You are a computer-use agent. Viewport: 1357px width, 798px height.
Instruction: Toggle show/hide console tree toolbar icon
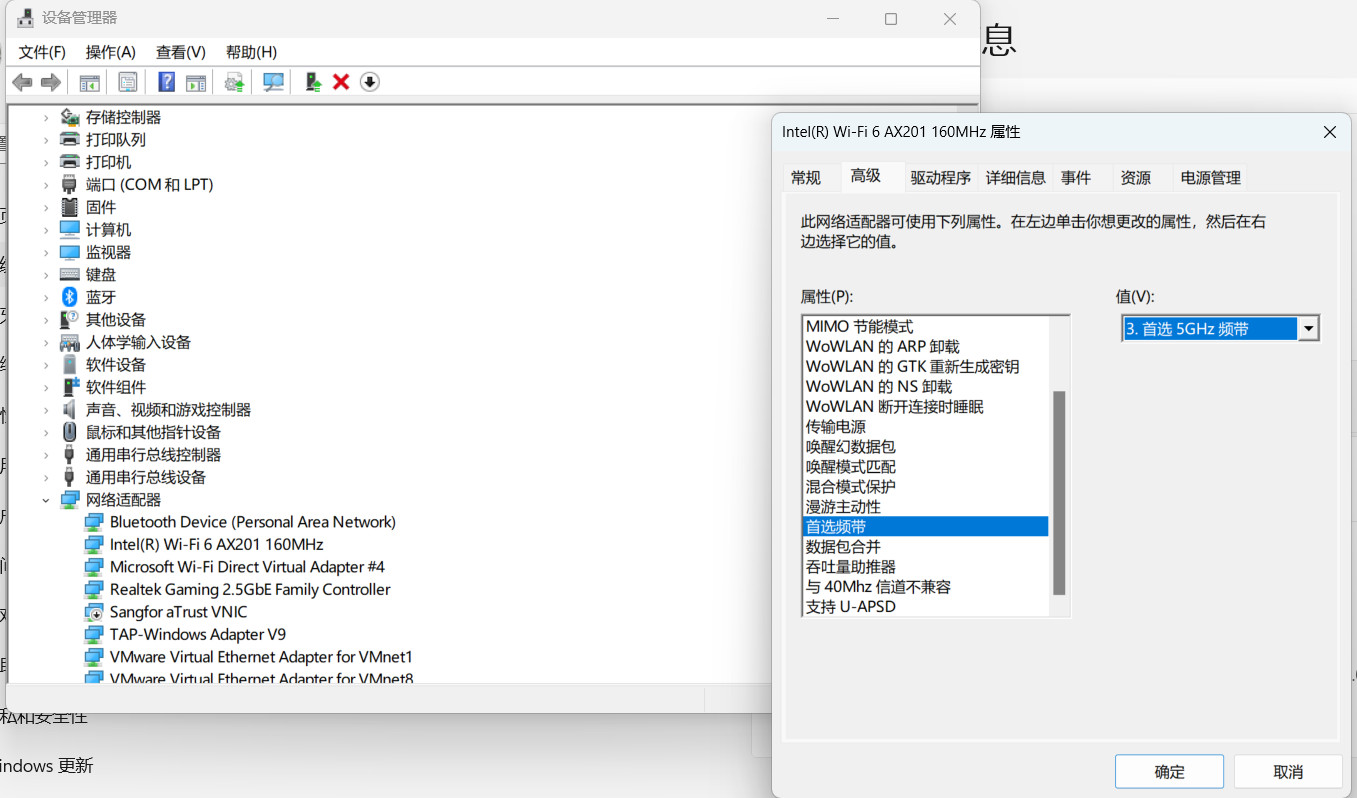tap(90, 82)
